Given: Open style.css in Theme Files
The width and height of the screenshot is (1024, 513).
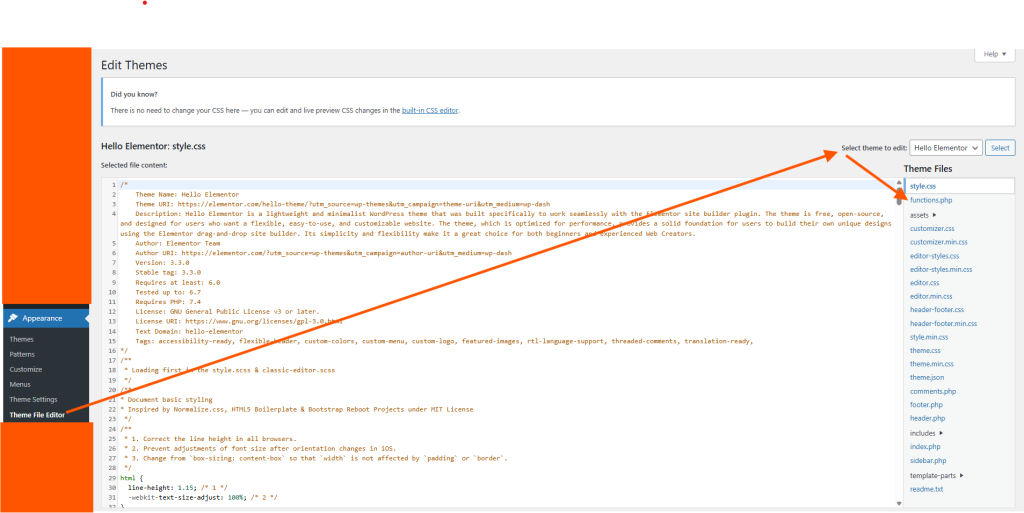Looking at the screenshot, I should [x=923, y=187].
